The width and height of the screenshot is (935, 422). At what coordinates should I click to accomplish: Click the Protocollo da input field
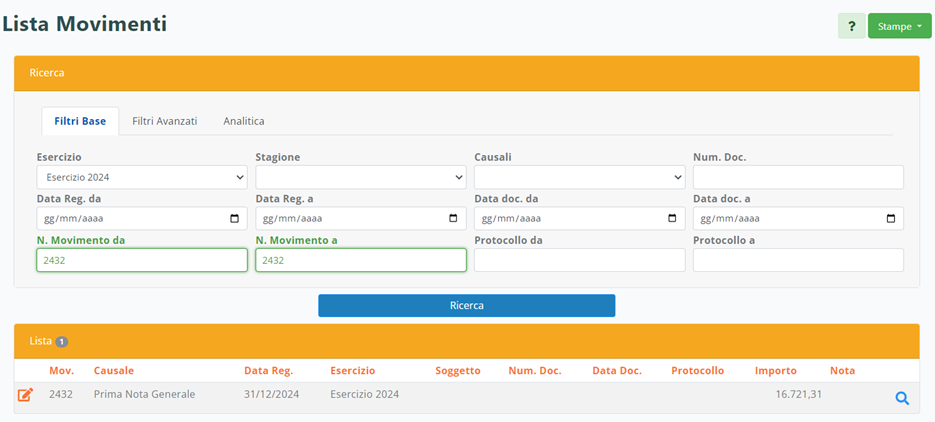tap(579, 260)
